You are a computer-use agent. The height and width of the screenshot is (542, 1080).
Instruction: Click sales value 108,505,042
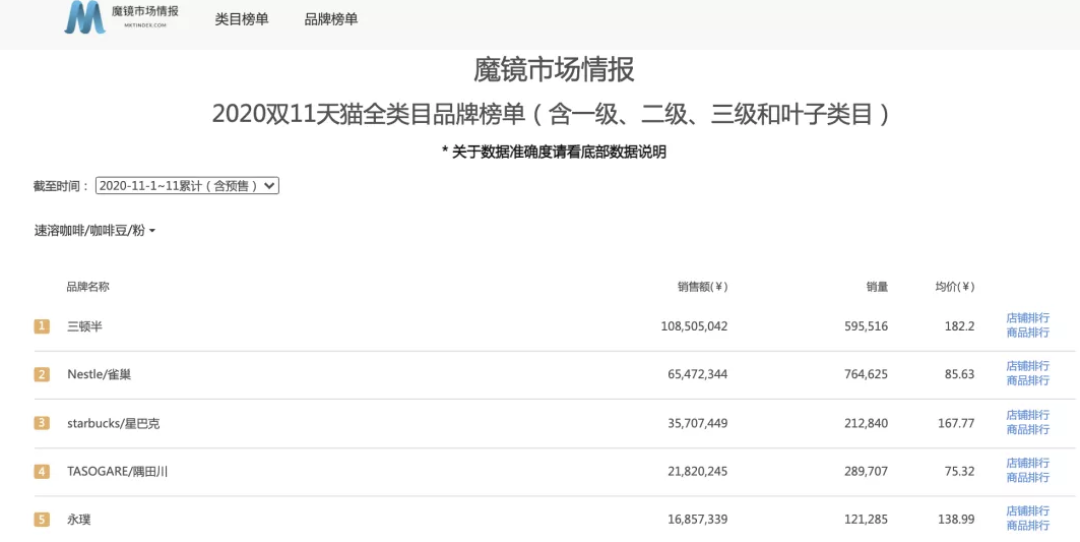(694, 326)
